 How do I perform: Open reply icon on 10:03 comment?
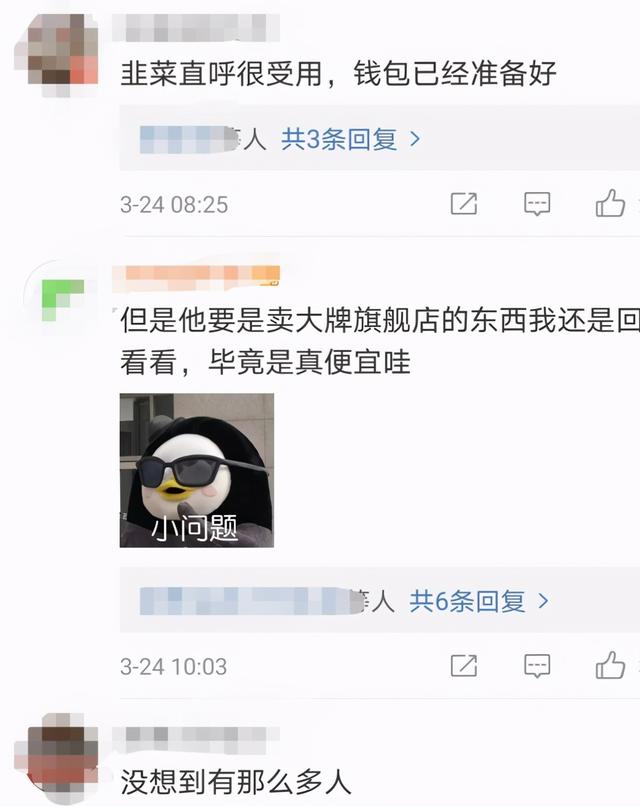point(537,665)
